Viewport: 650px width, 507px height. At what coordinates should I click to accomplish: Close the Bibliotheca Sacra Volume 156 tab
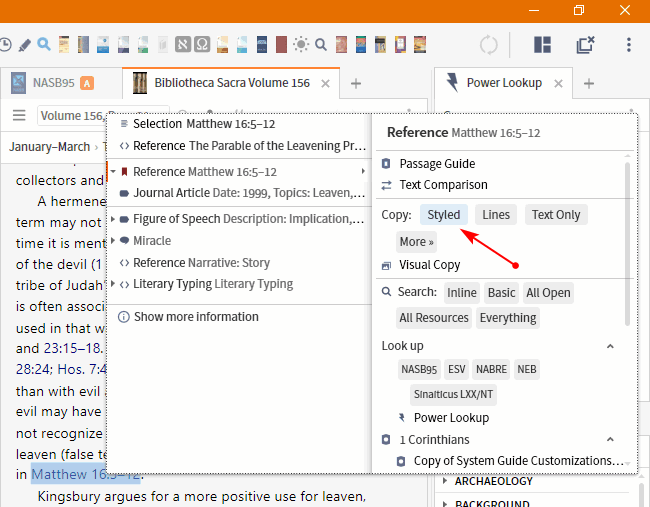(x=325, y=84)
